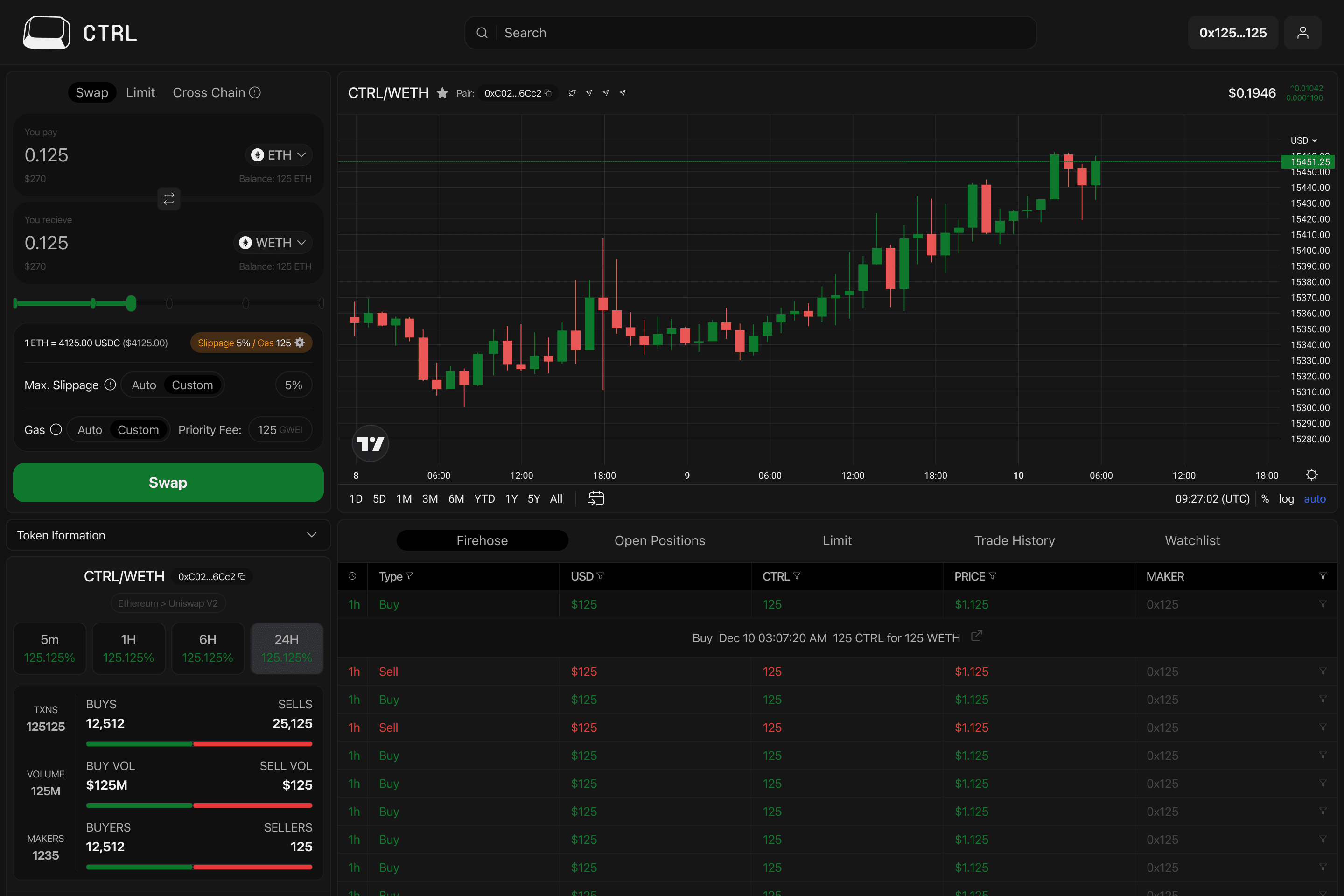
Task: Click the Priority Fee 125 GWEI field
Action: [280, 430]
